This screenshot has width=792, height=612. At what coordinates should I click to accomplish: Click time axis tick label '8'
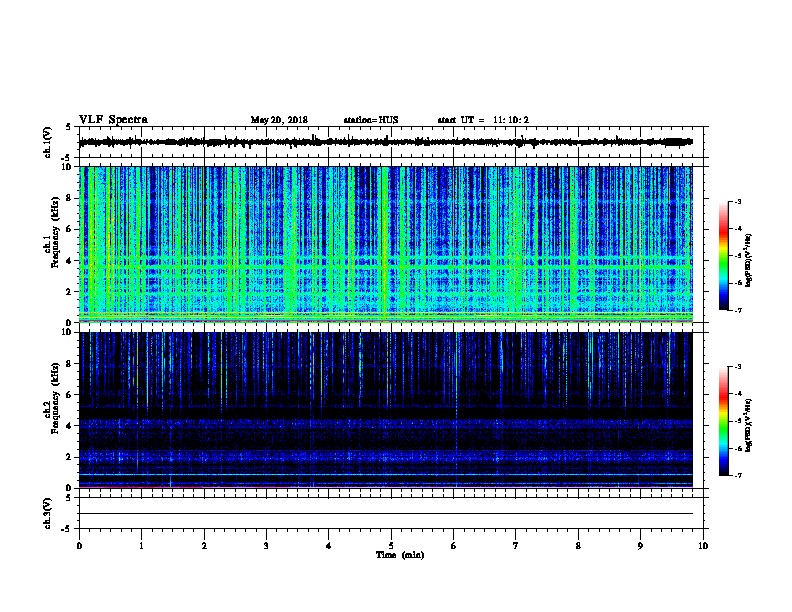click(578, 546)
